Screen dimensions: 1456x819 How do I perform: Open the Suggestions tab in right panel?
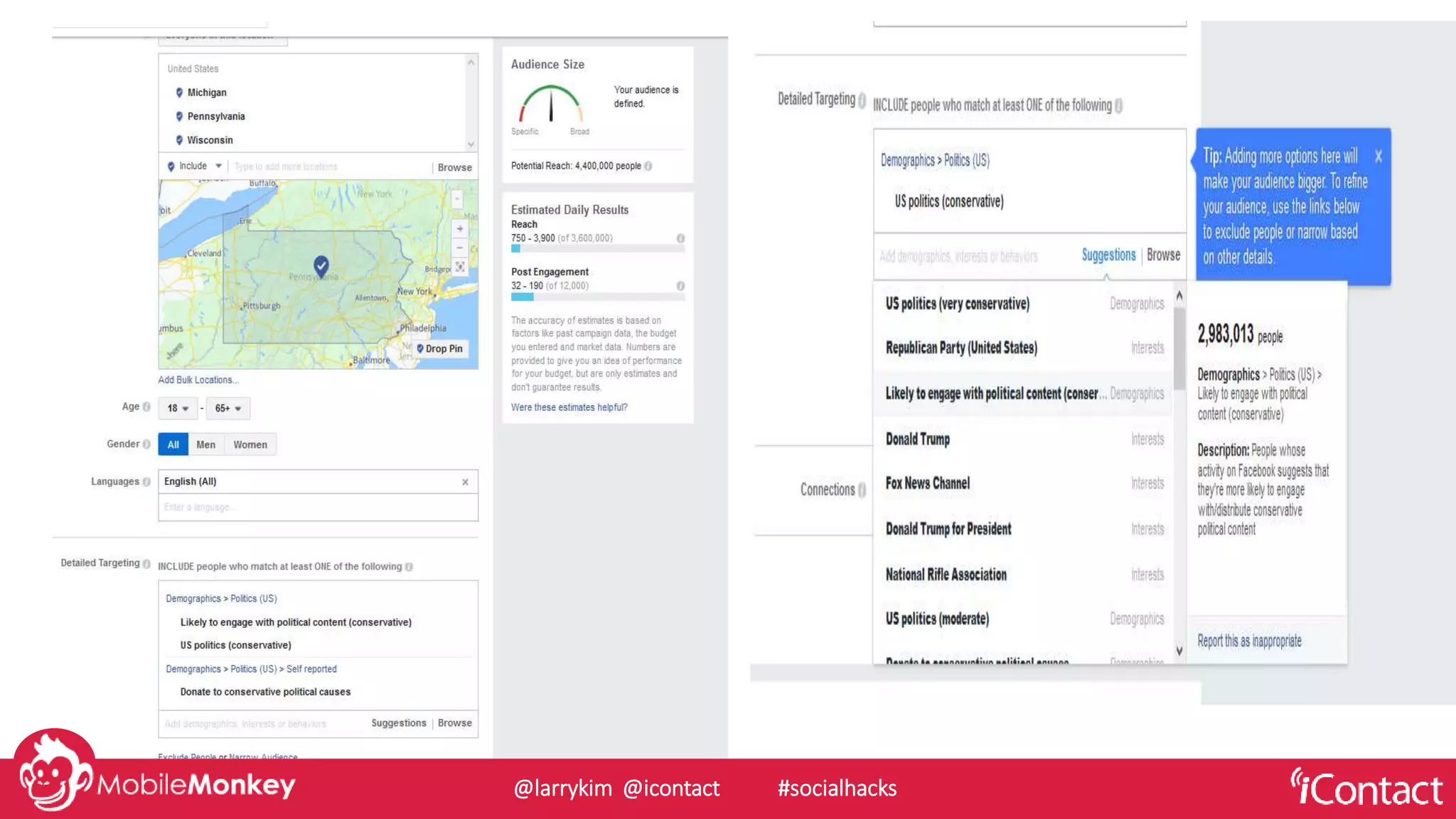1108,255
